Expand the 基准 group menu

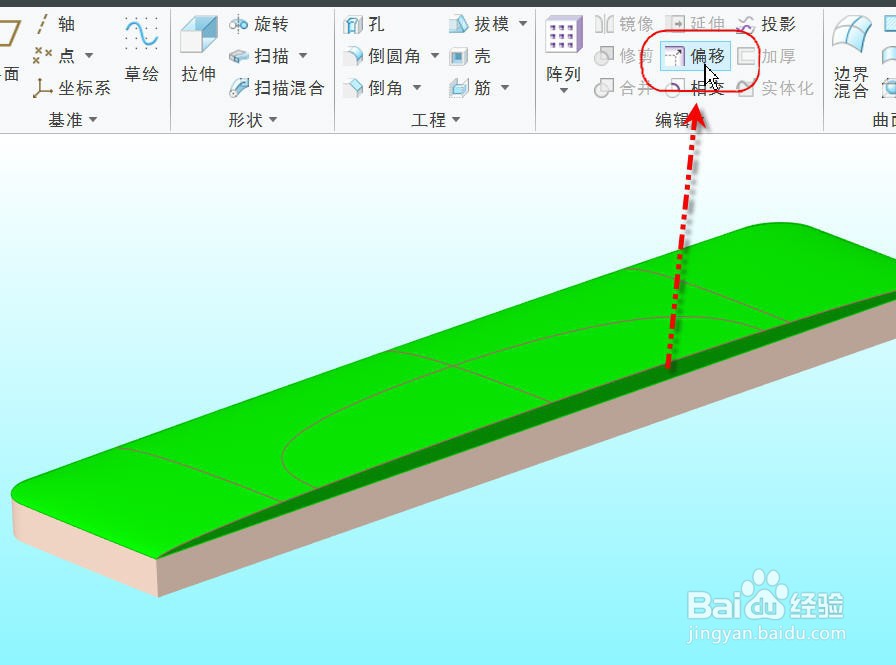pos(73,119)
